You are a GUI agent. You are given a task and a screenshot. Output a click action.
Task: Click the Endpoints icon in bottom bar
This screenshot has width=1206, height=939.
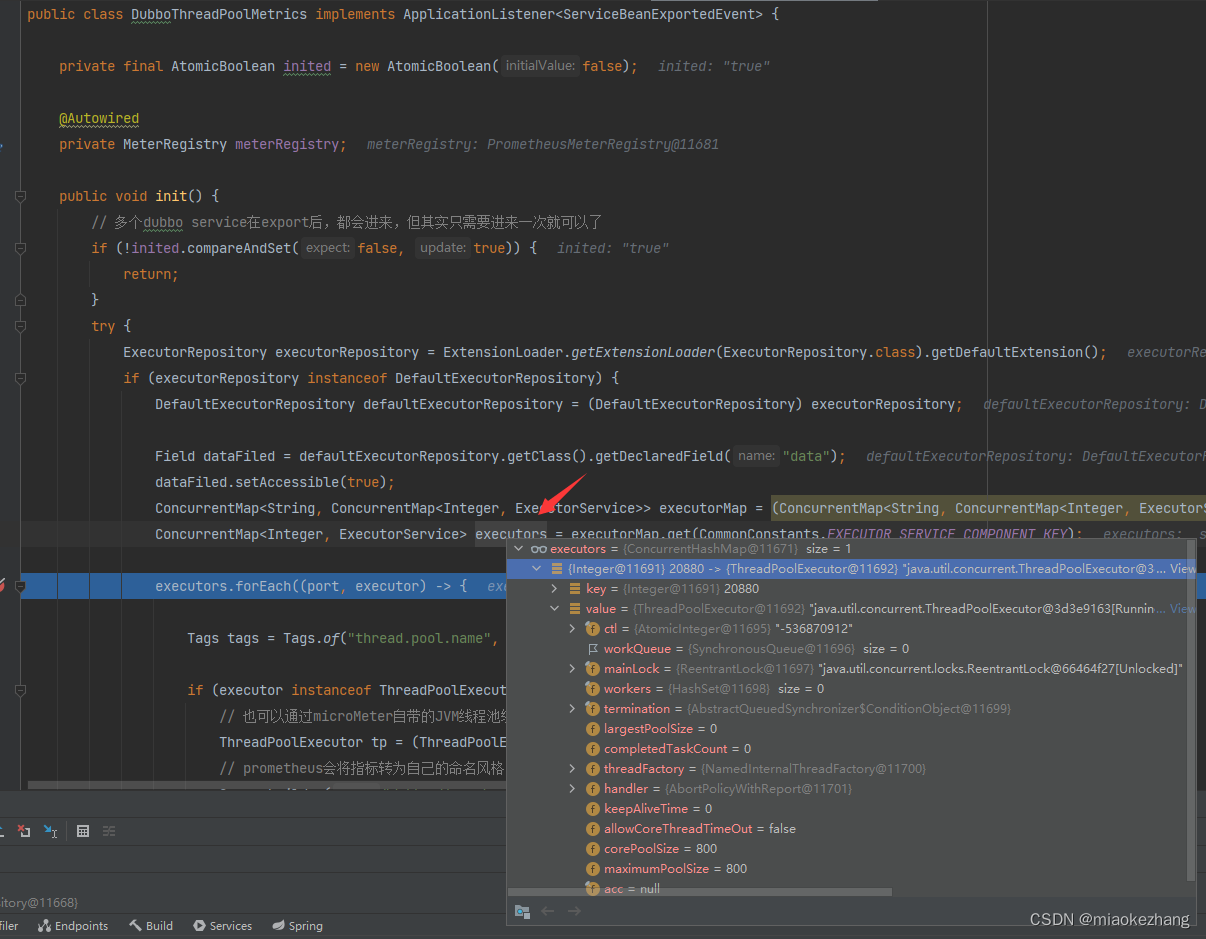[x=44, y=926]
